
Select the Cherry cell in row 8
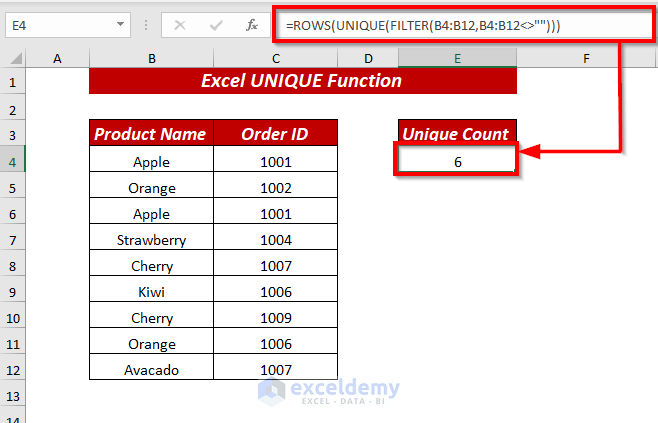tap(151, 263)
